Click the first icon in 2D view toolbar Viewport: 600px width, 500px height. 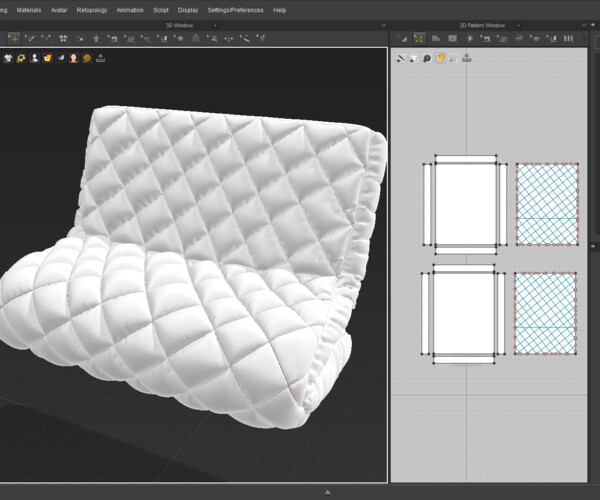pyautogui.click(x=401, y=58)
